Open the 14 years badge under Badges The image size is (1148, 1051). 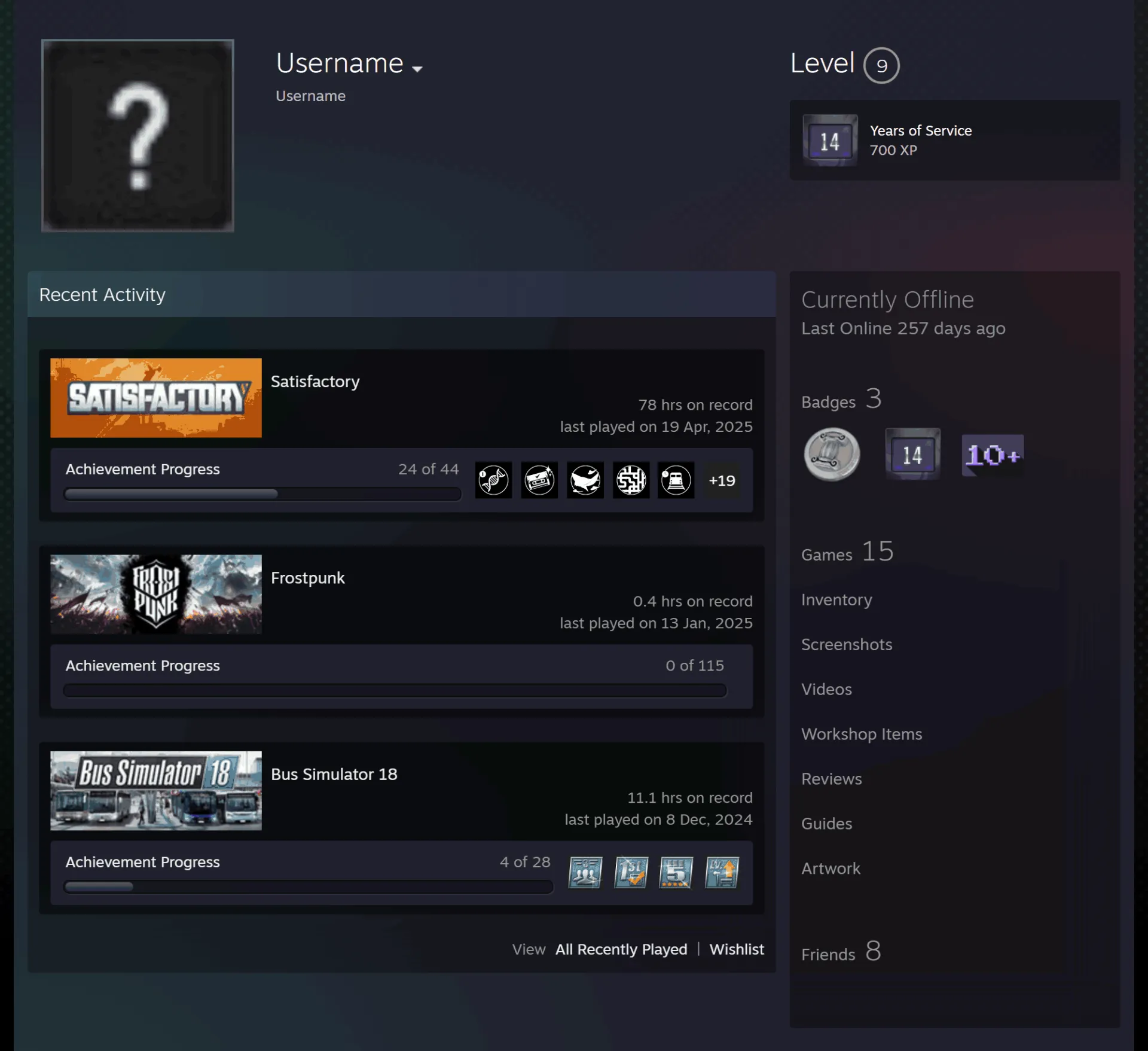(912, 454)
